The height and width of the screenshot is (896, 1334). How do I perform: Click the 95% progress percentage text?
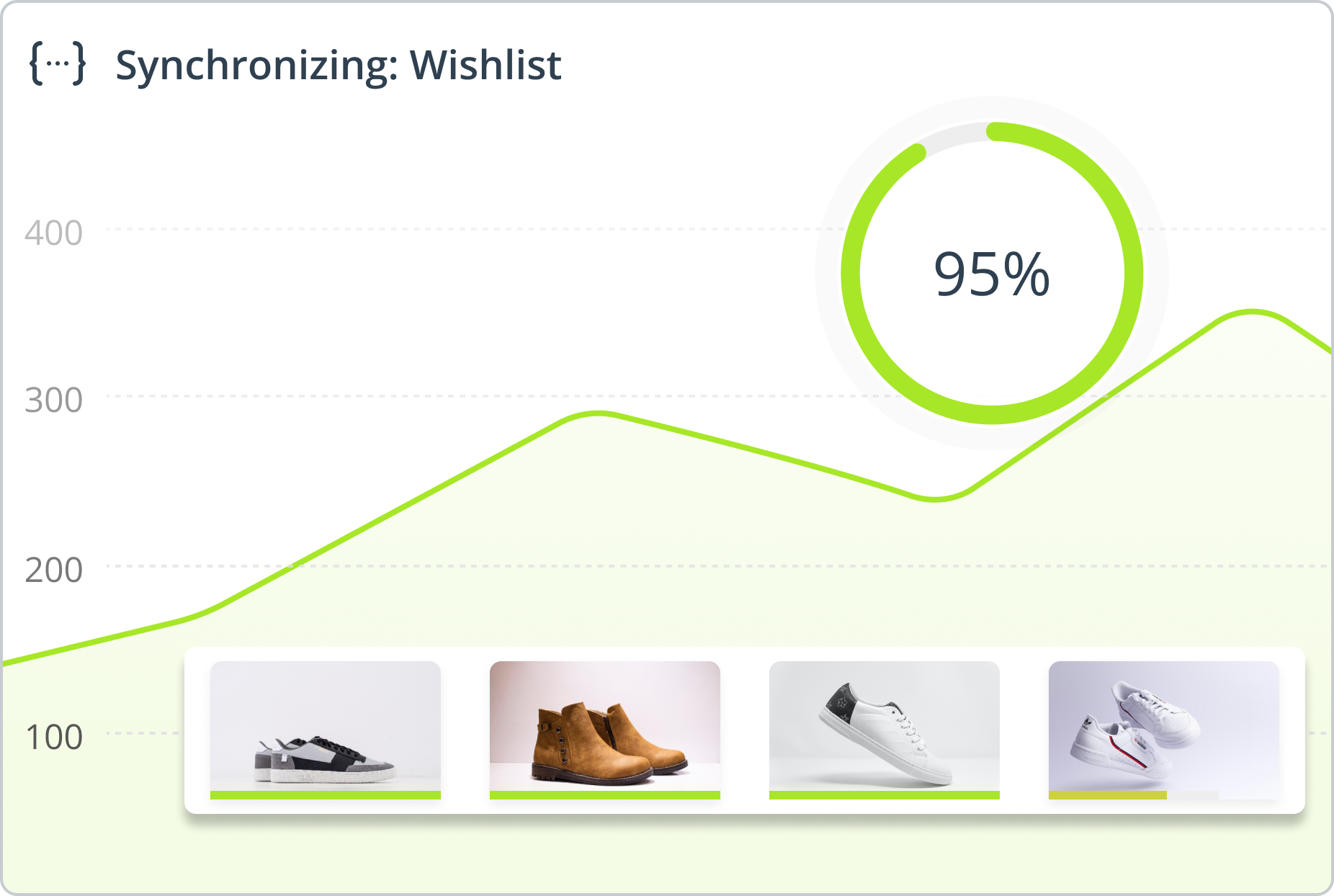click(992, 274)
